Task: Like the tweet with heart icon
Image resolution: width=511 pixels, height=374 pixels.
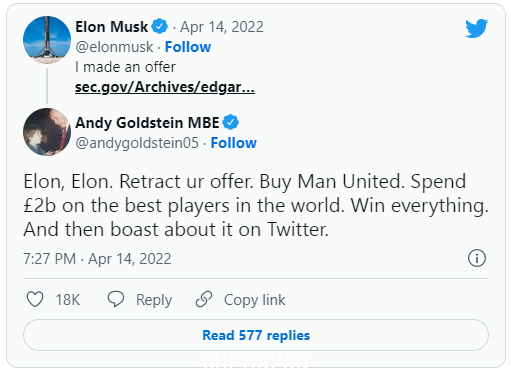Action: [35, 299]
